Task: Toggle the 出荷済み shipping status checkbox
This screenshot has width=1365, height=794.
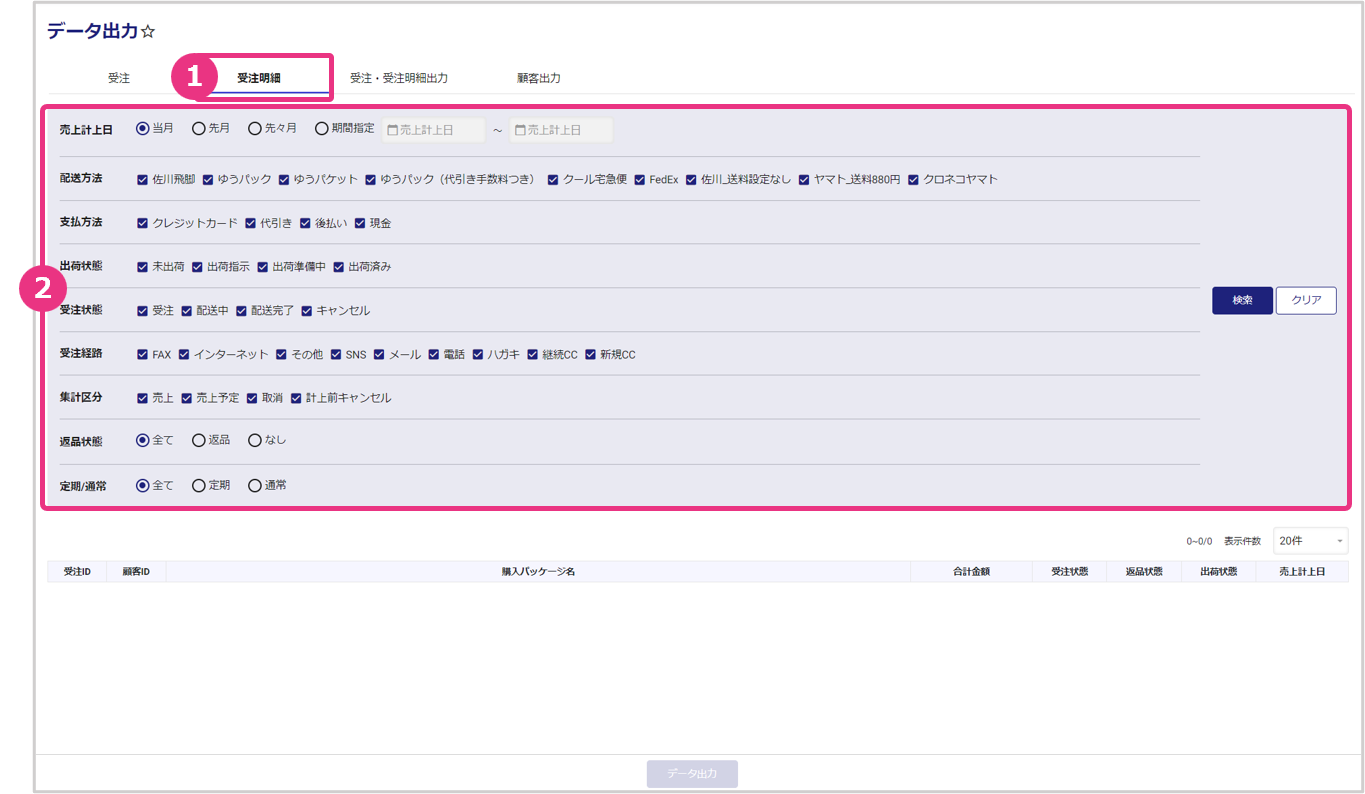Action: coord(339,267)
